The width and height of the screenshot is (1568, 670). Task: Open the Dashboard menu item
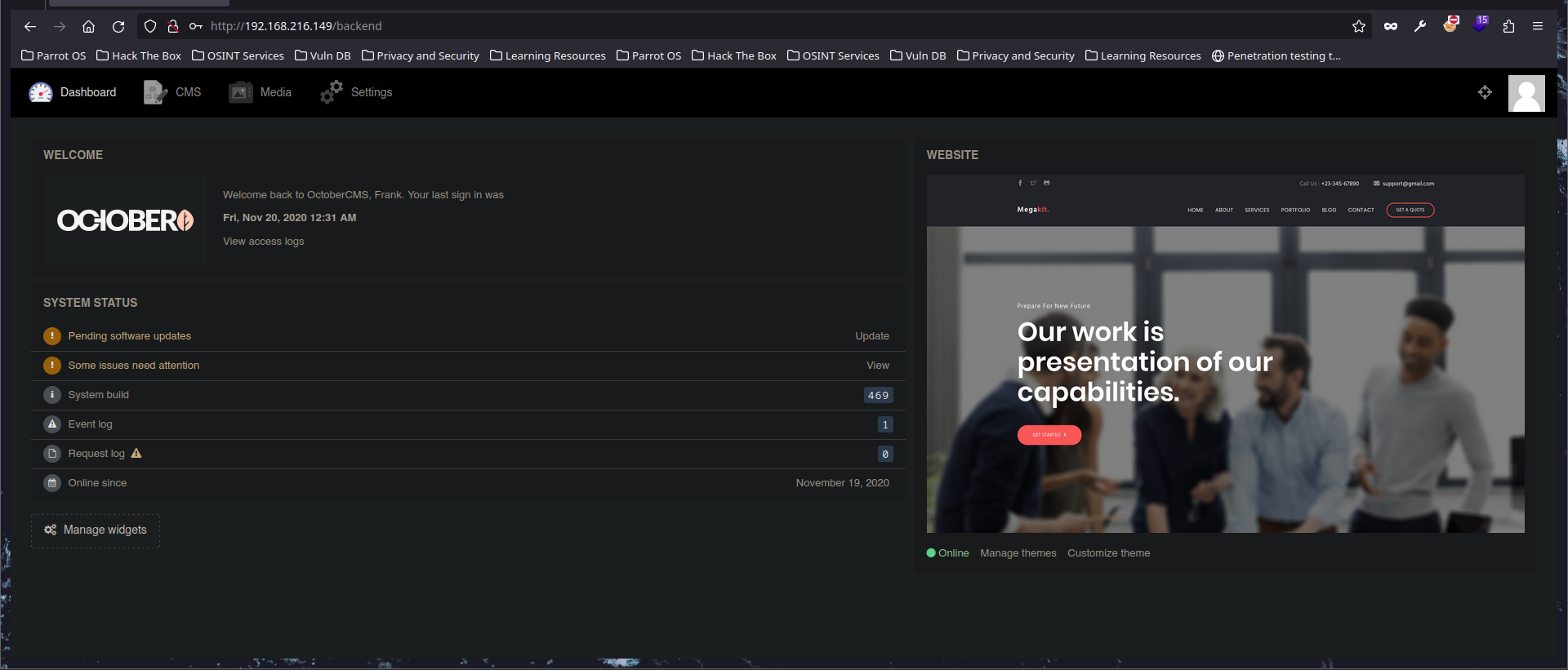(73, 92)
